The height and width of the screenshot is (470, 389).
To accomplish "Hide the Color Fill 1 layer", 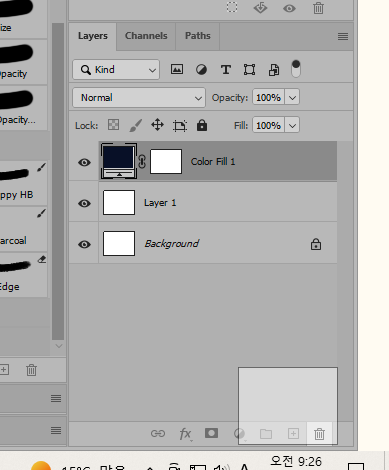I will [x=84, y=162].
